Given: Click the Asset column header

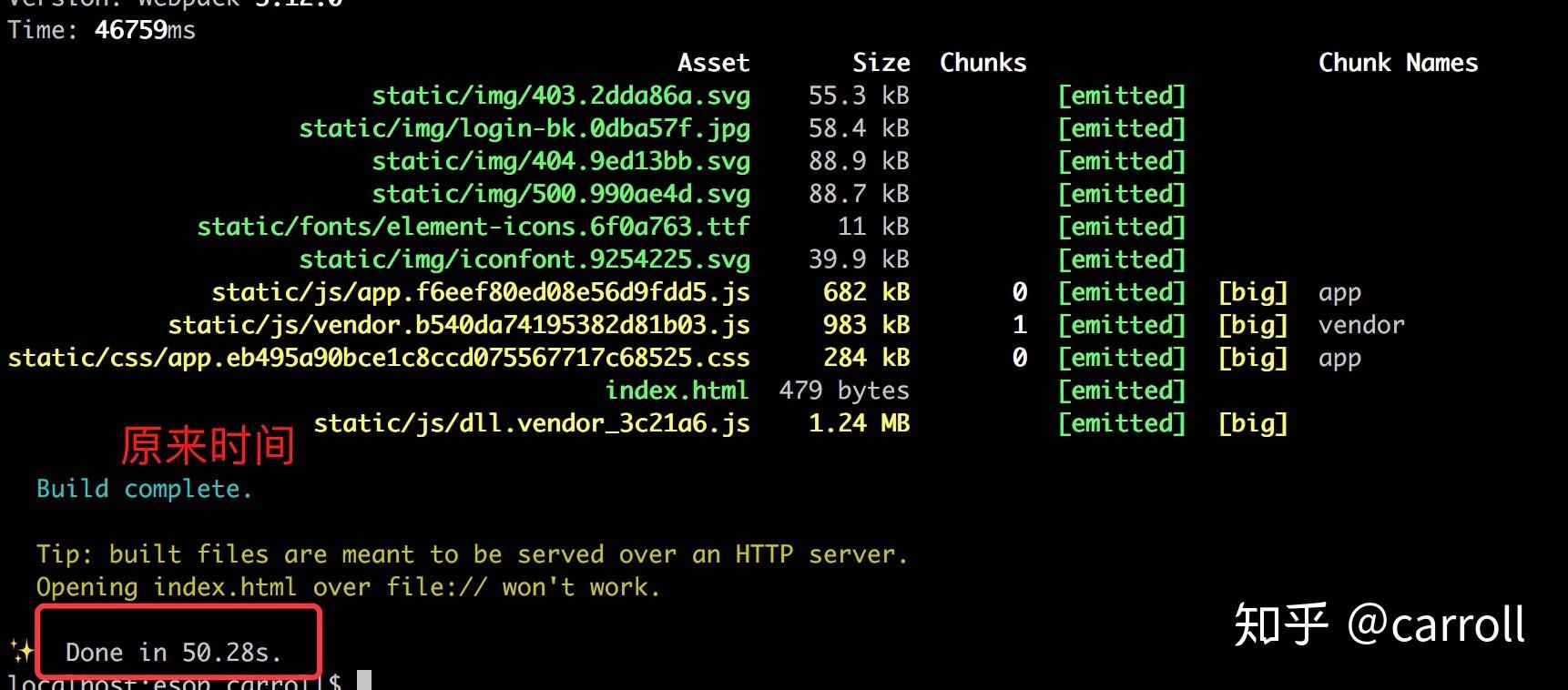Looking at the screenshot, I should tap(714, 63).
